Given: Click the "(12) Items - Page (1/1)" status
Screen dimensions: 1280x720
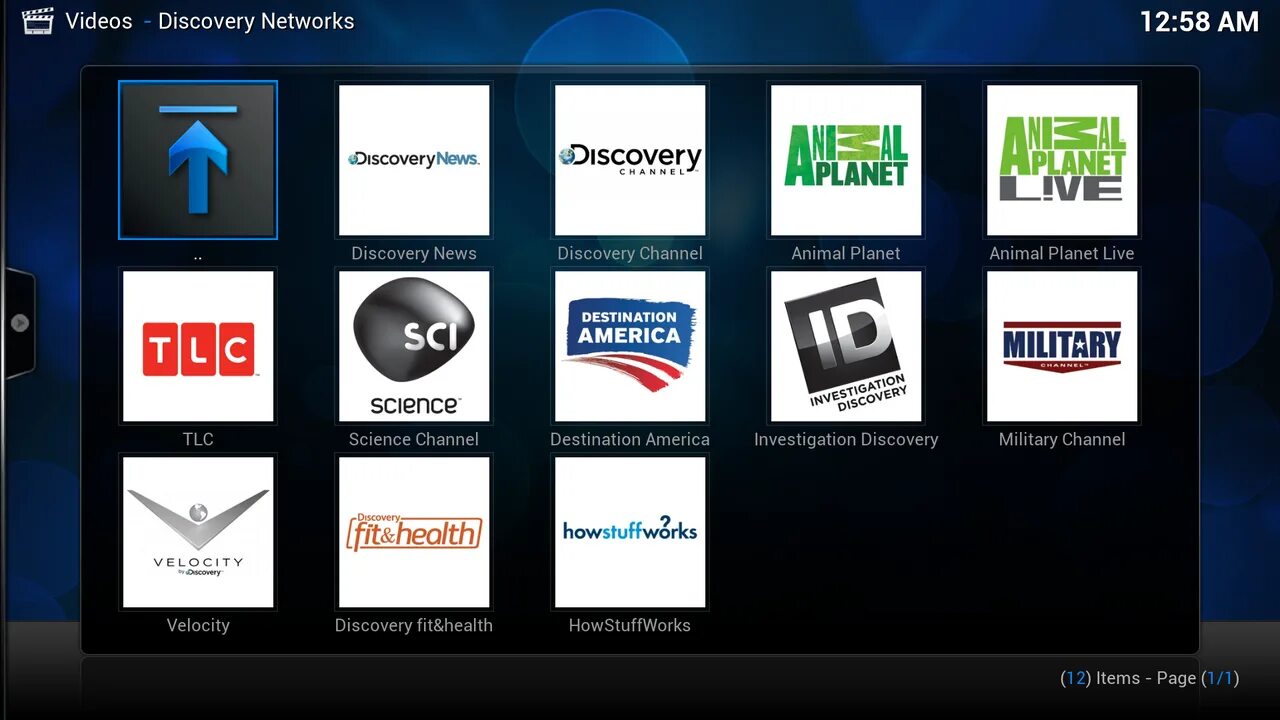Looking at the screenshot, I should pos(1150,678).
